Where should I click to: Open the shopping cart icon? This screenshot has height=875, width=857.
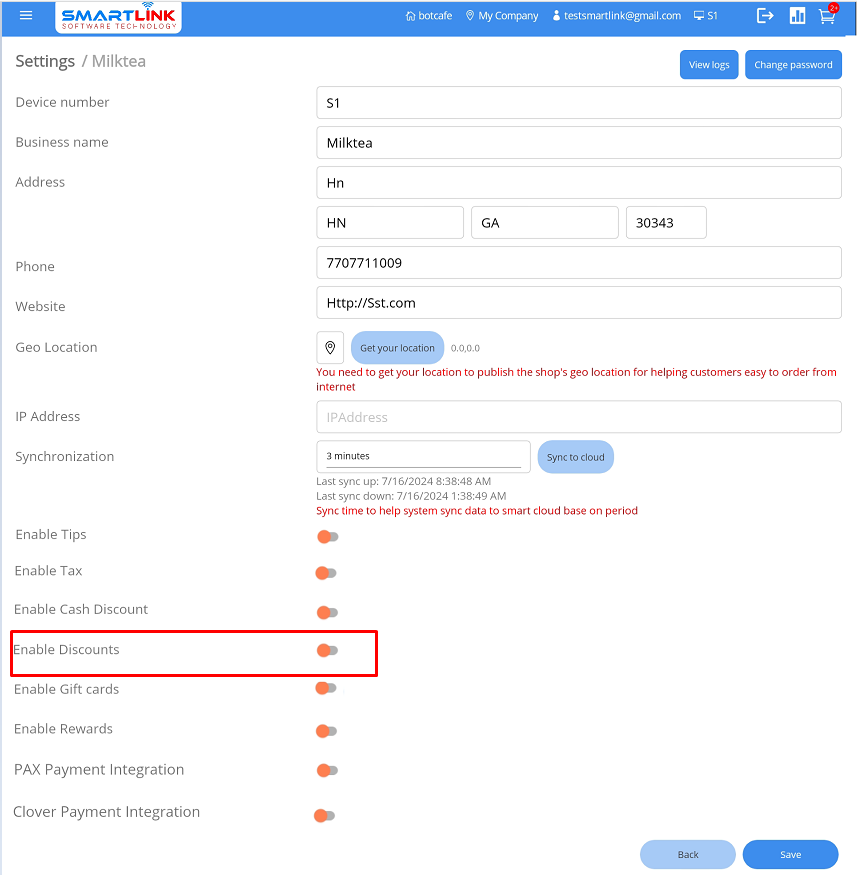[x=826, y=16]
